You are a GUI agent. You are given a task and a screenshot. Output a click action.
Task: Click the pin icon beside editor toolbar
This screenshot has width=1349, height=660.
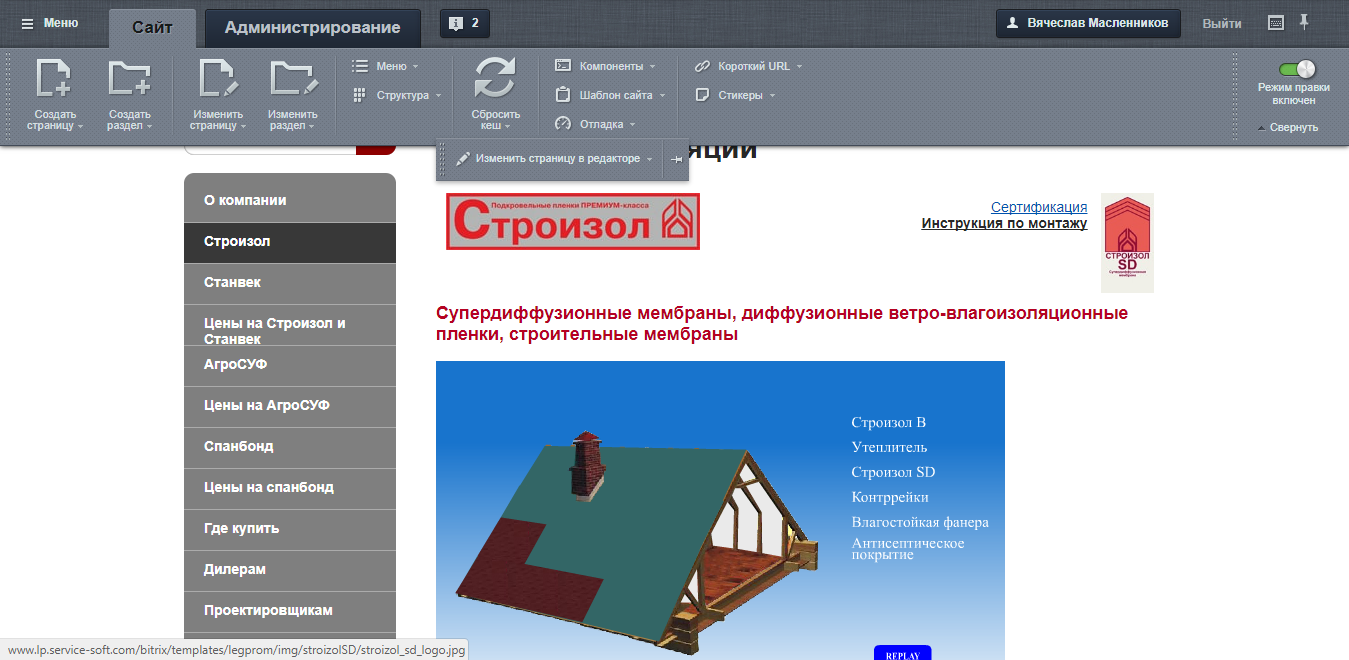pos(677,159)
